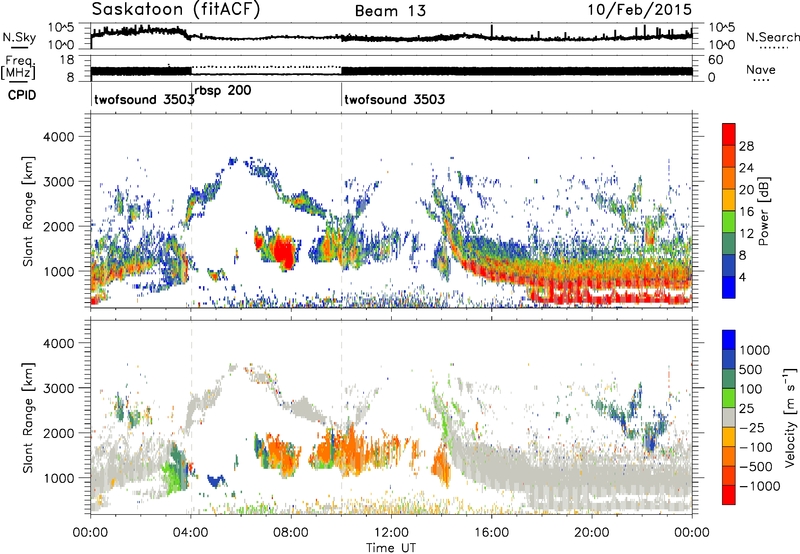Select the 'Beam 13' header label
800x554 pixels.
click(x=390, y=11)
